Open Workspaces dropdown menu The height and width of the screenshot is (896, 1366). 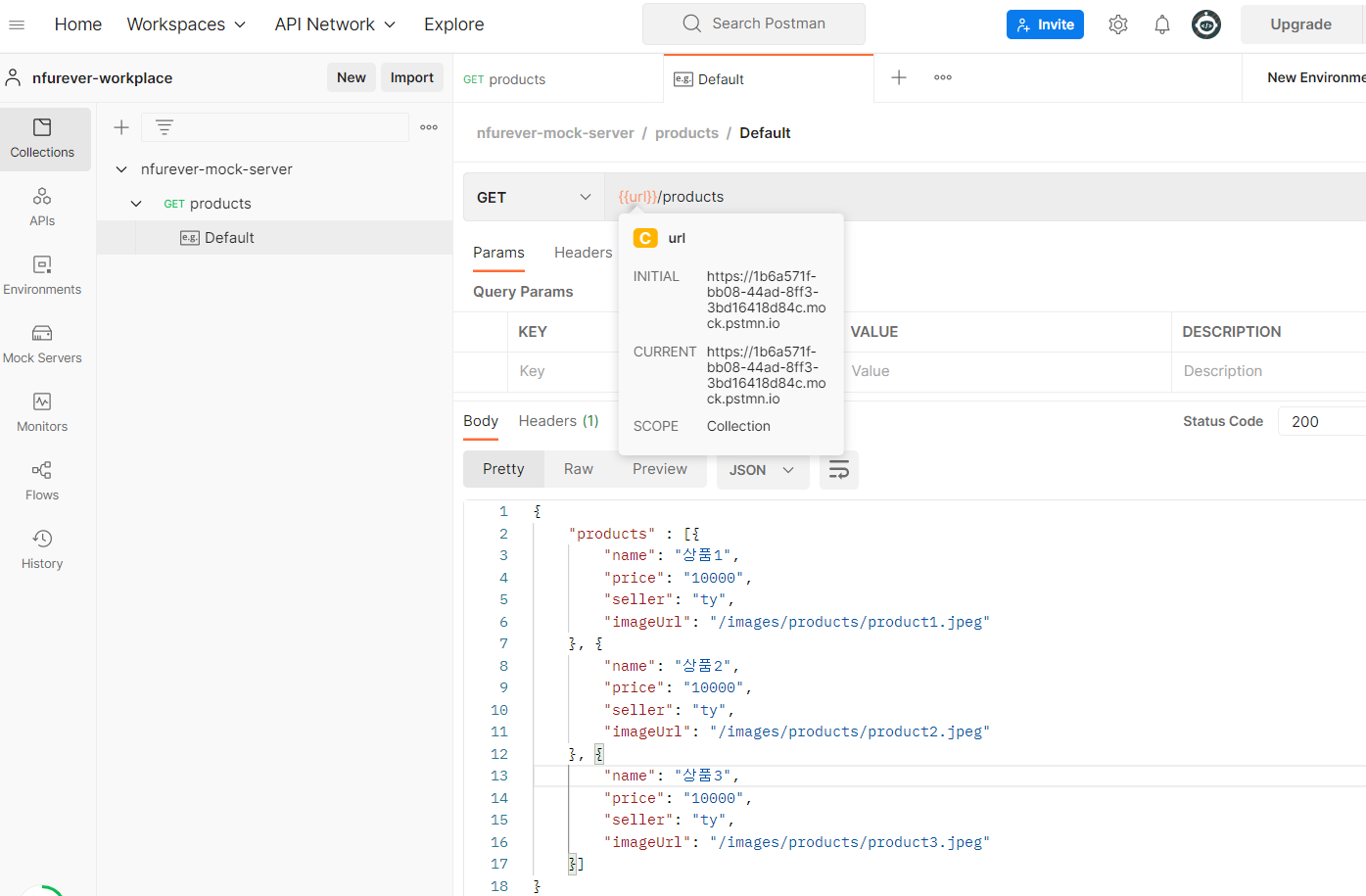click(x=186, y=24)
